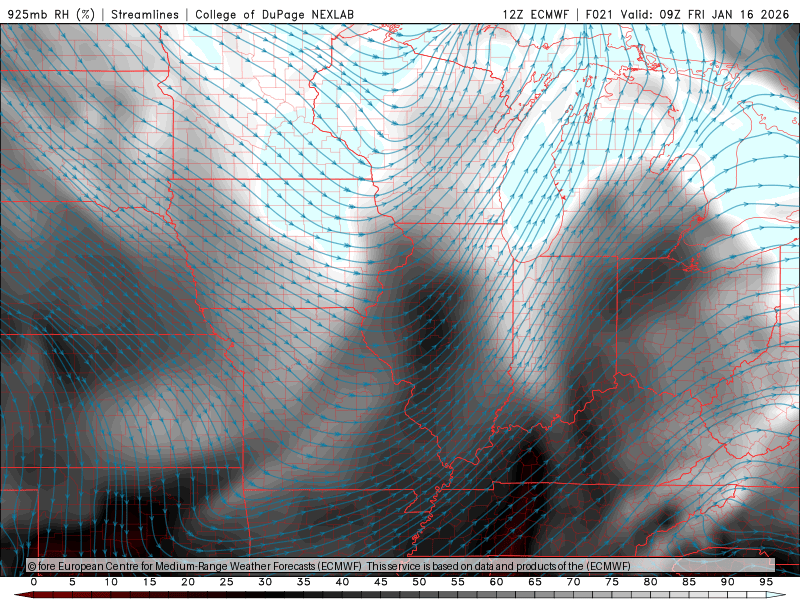Image resolution: width=800 pixels, height=600 pixels.
Task: Click the "F021" forecast hour label
Action: [x=599, y=14]
